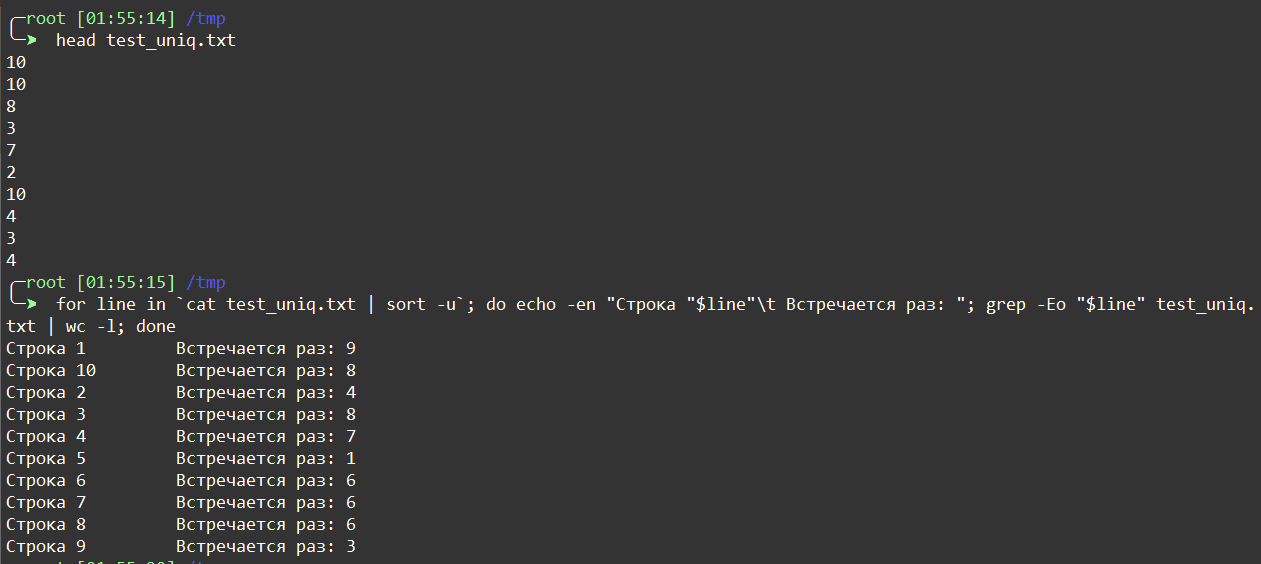
Task: Click the second prompt's arrow before 'for'
Action: pyautogui.click(x=31, y=304)
